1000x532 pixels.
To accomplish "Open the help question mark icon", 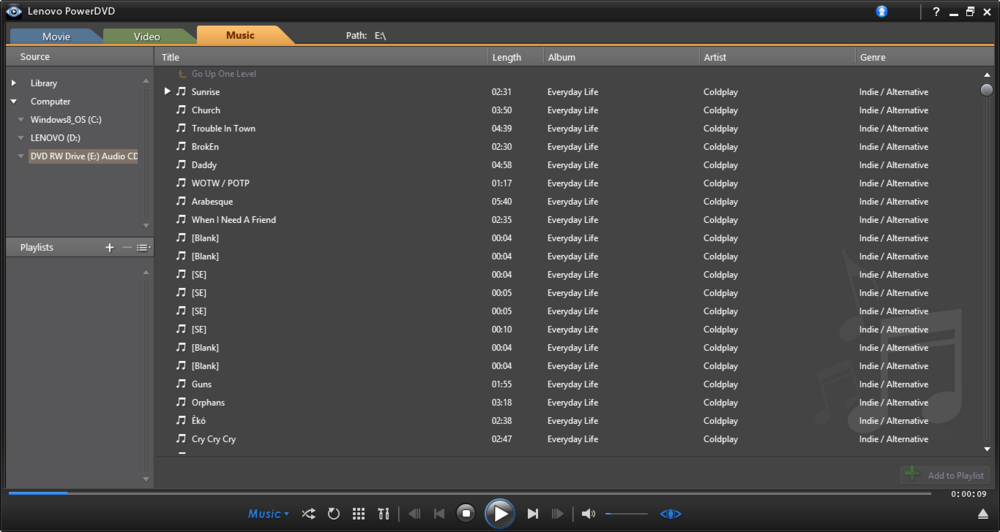I will 936,11.
